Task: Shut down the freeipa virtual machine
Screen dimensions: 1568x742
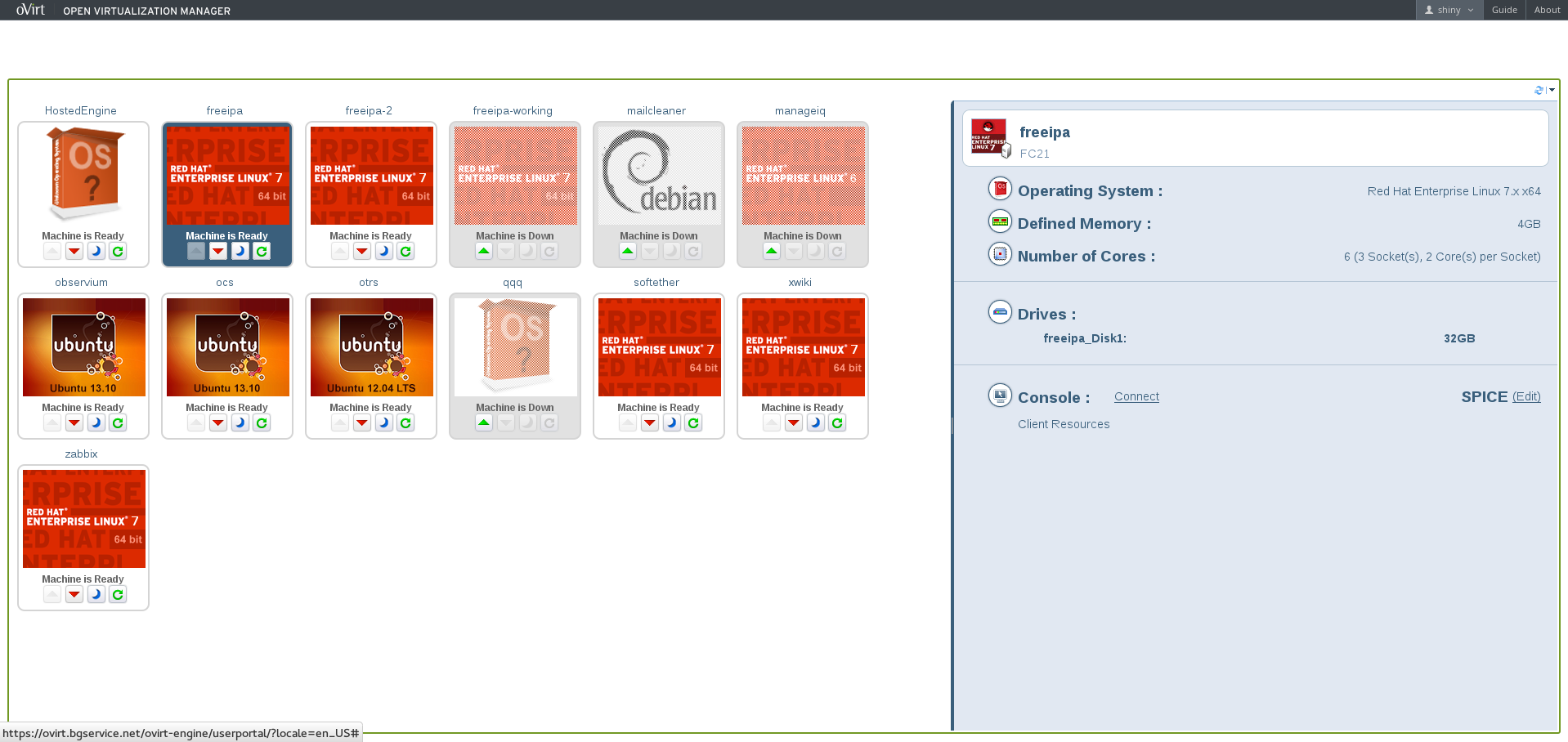Action: [218, 252]
